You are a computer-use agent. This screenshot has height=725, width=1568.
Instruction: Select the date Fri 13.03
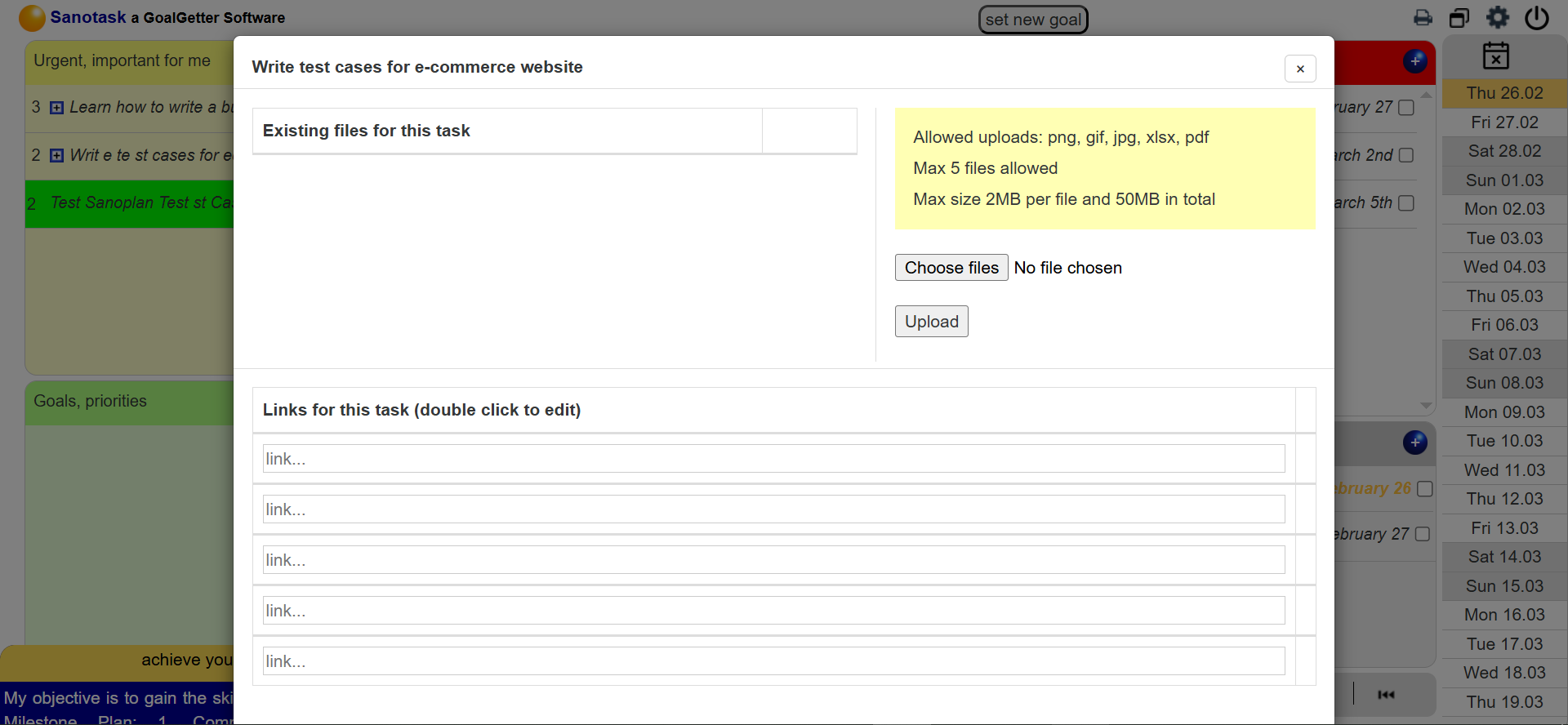coord(1504,528)
